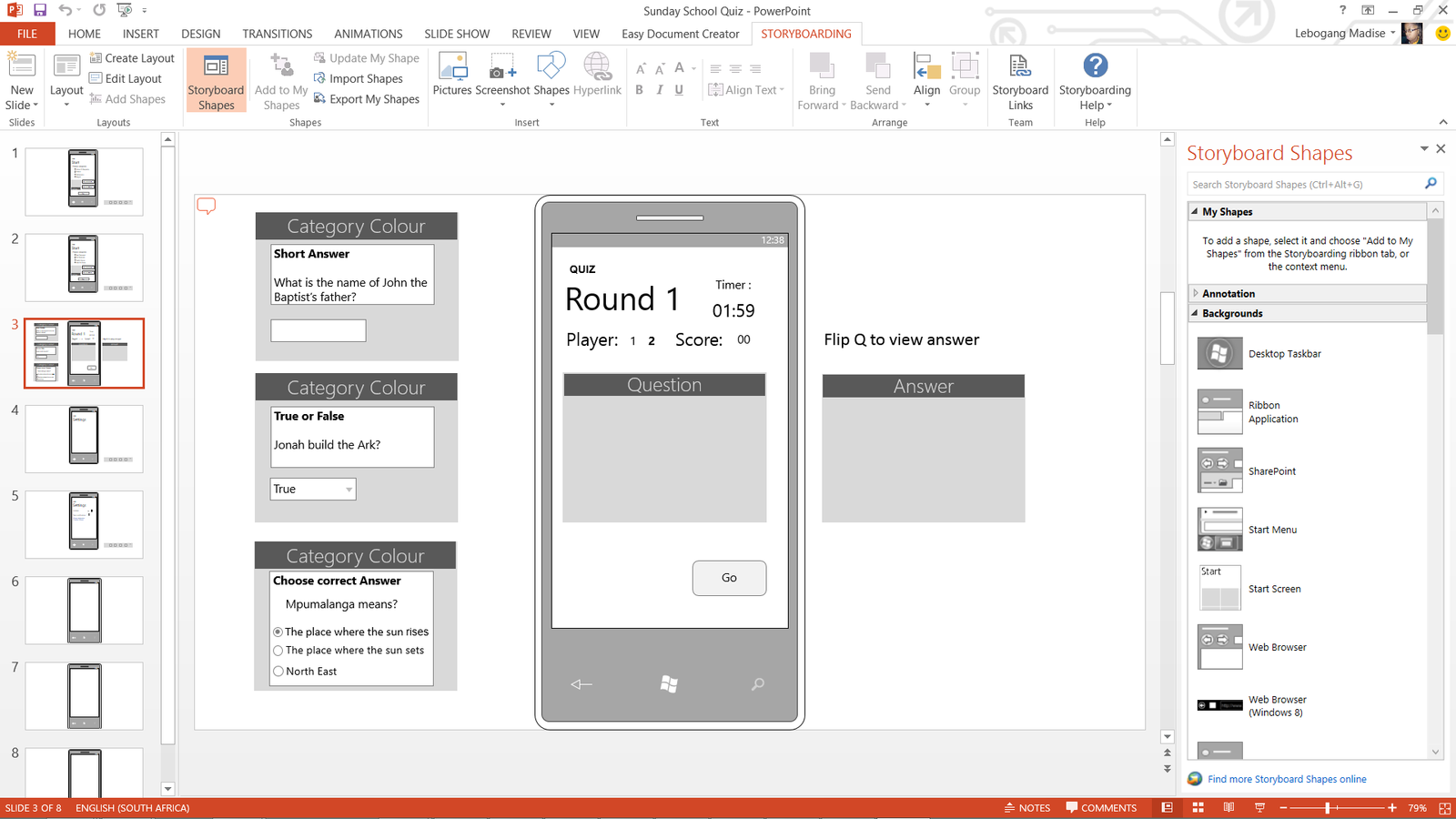Click Export My Shapes
Screen dimensions: 1456x819
(x=367, y=99)
